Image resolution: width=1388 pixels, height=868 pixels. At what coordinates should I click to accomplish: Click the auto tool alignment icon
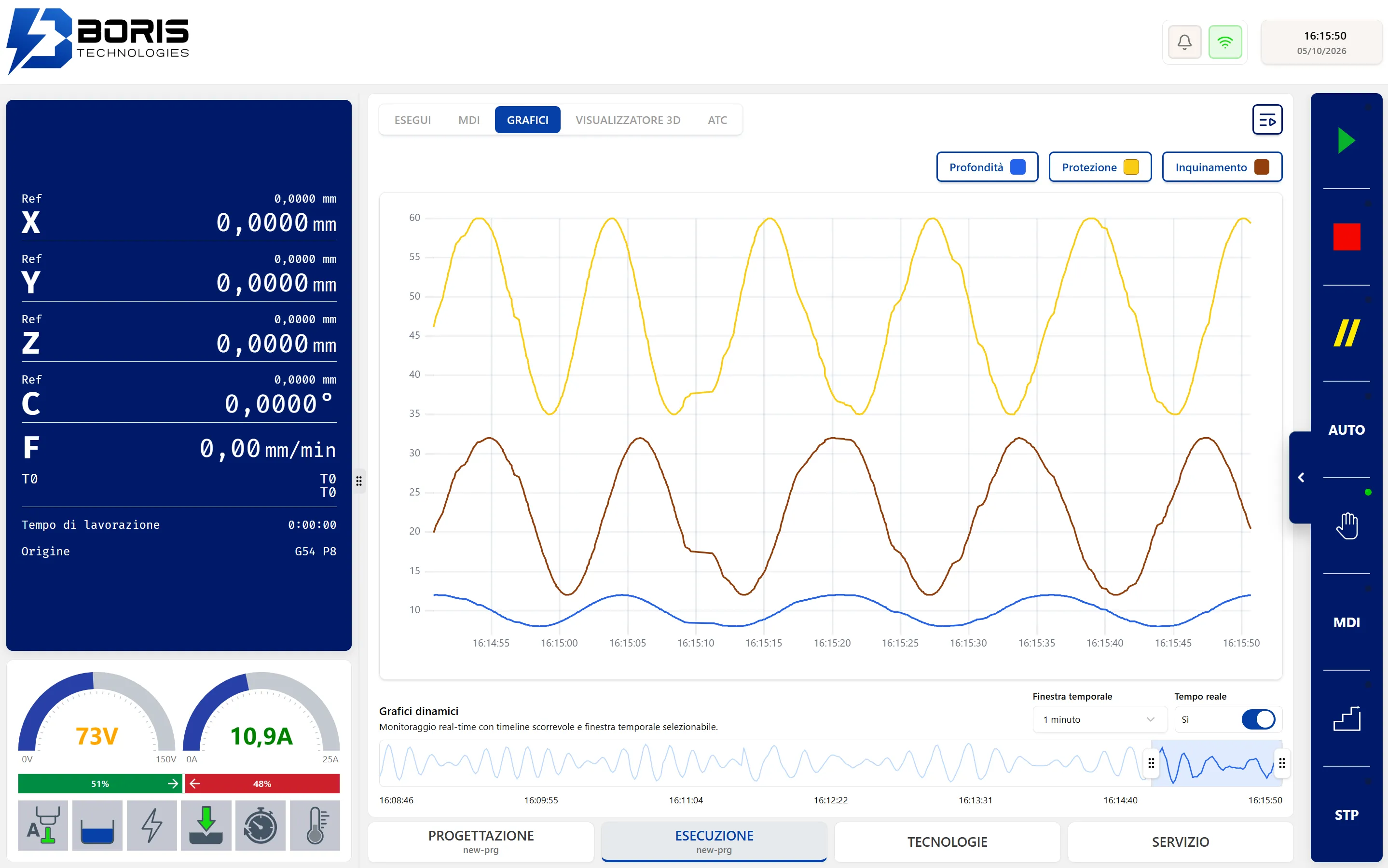tap(43, 825)
